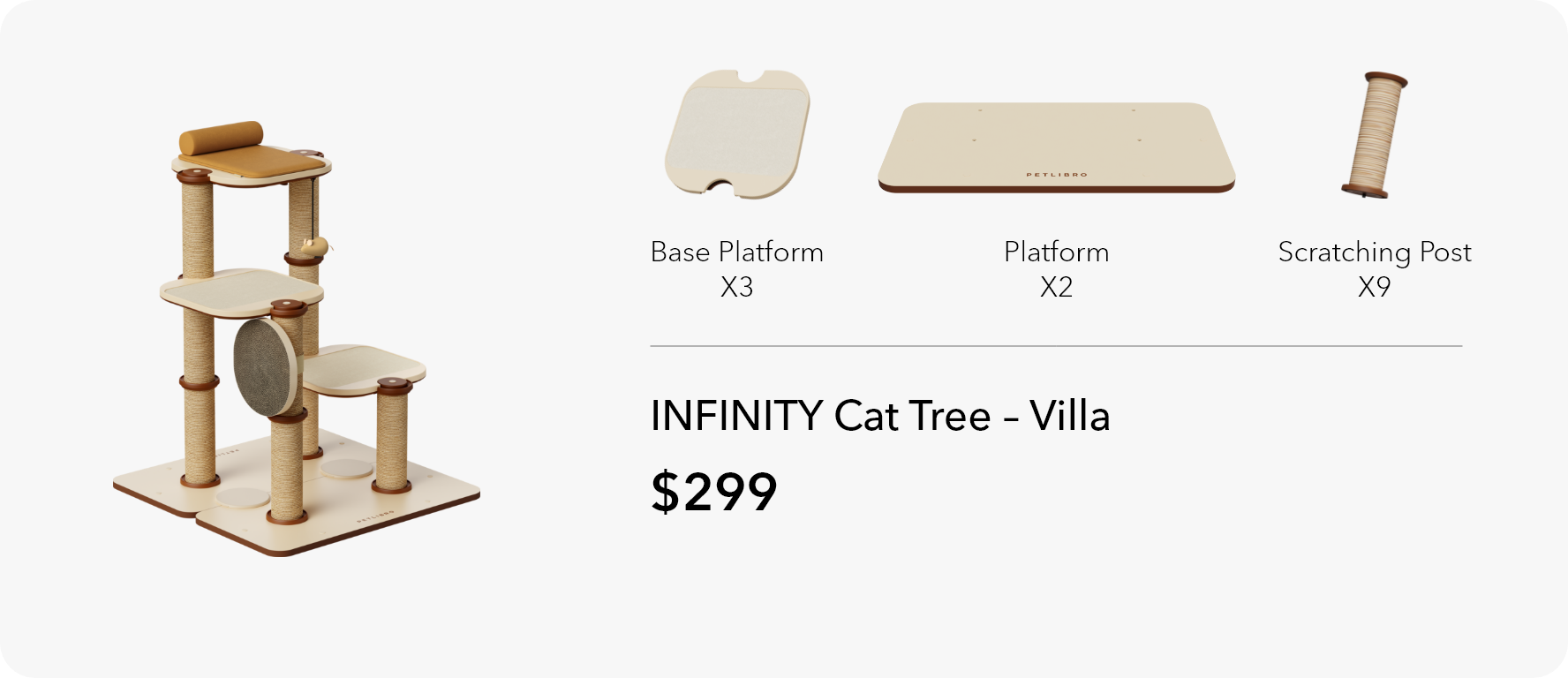Click the Scratching Post component image

(x=1374, y=134)
